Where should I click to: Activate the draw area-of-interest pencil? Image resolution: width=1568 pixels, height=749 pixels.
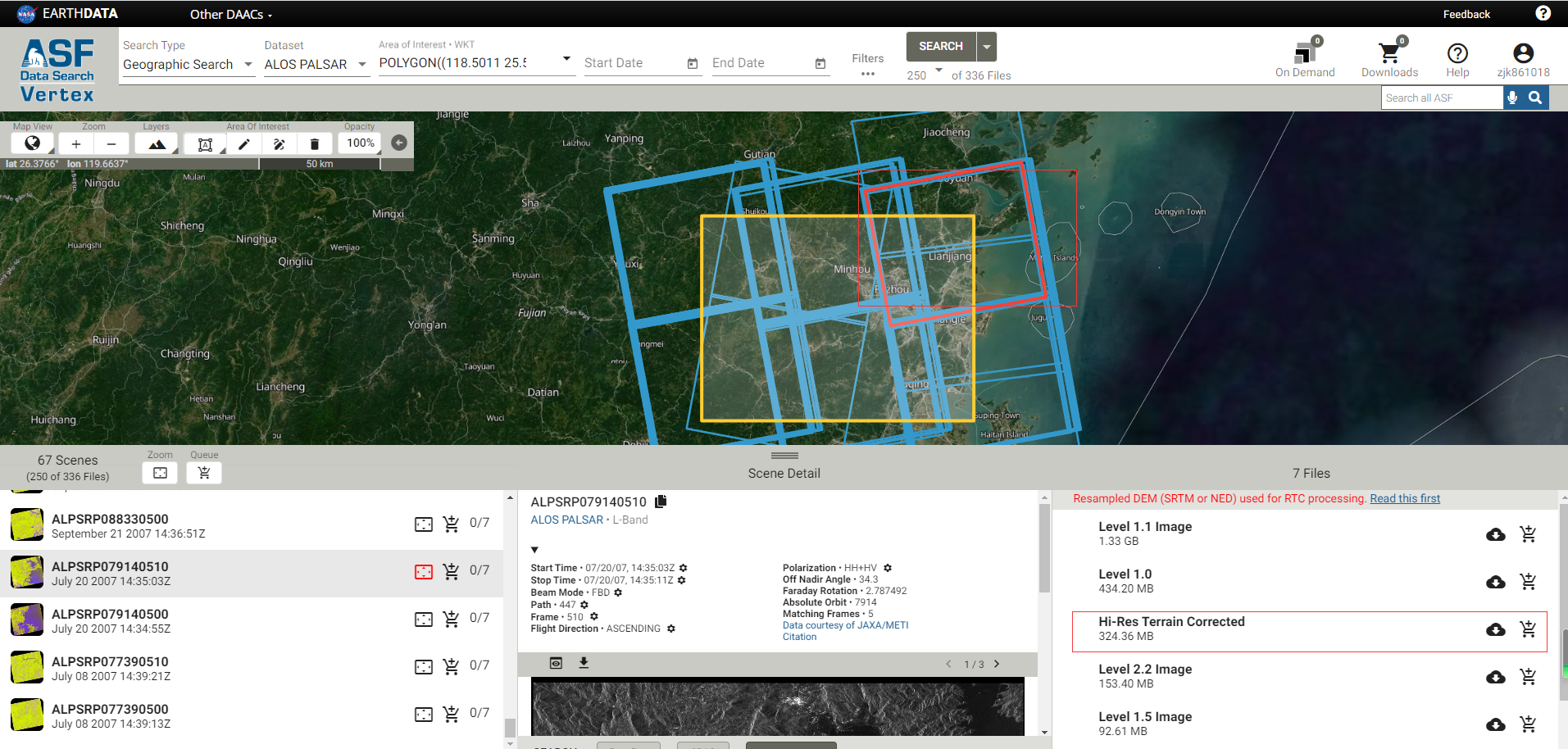[x=243, y=143]
